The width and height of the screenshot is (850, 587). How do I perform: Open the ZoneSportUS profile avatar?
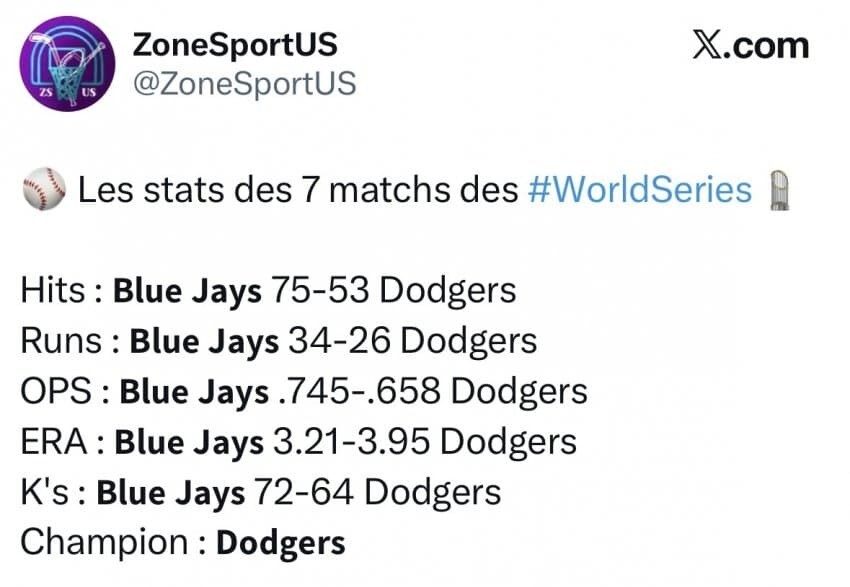pyautogui.click(x=68, y=63)
